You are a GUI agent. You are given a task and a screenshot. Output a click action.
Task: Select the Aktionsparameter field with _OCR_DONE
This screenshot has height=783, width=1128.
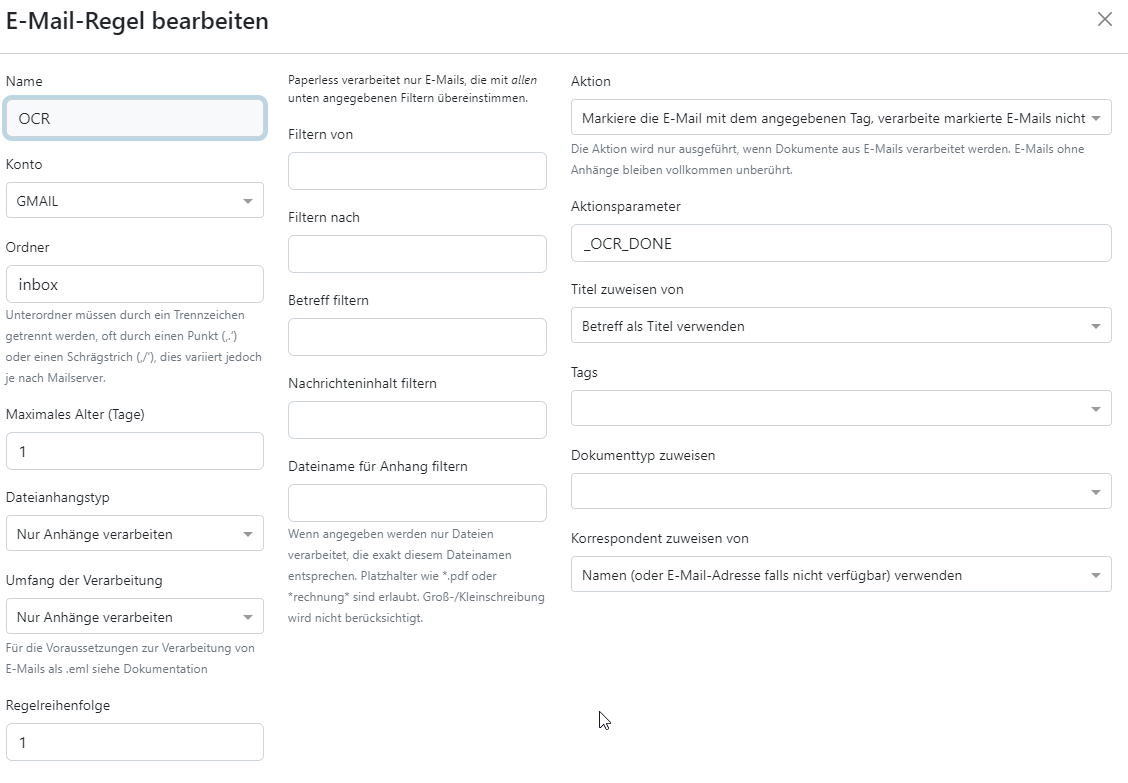(841, 242)
